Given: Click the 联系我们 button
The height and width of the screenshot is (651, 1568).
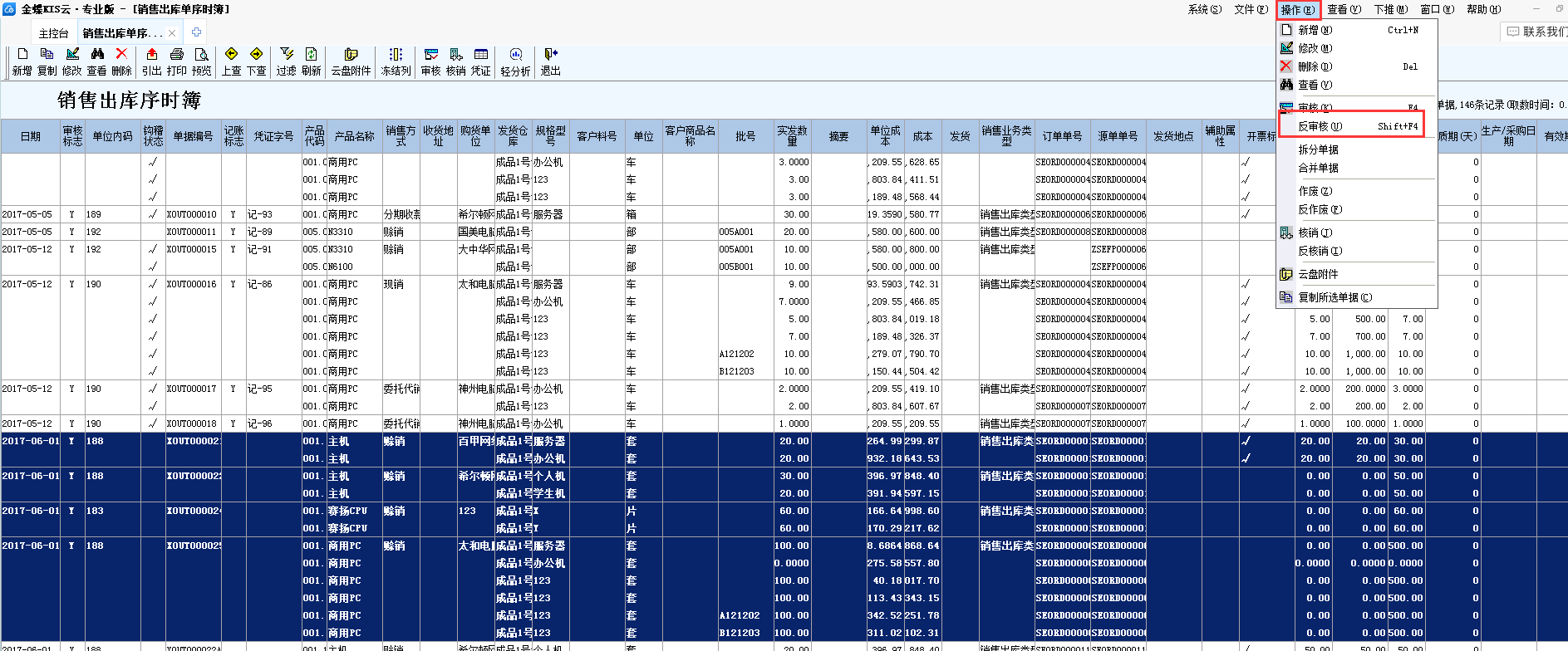Looking at the screenshot, I should (1536, 32).
